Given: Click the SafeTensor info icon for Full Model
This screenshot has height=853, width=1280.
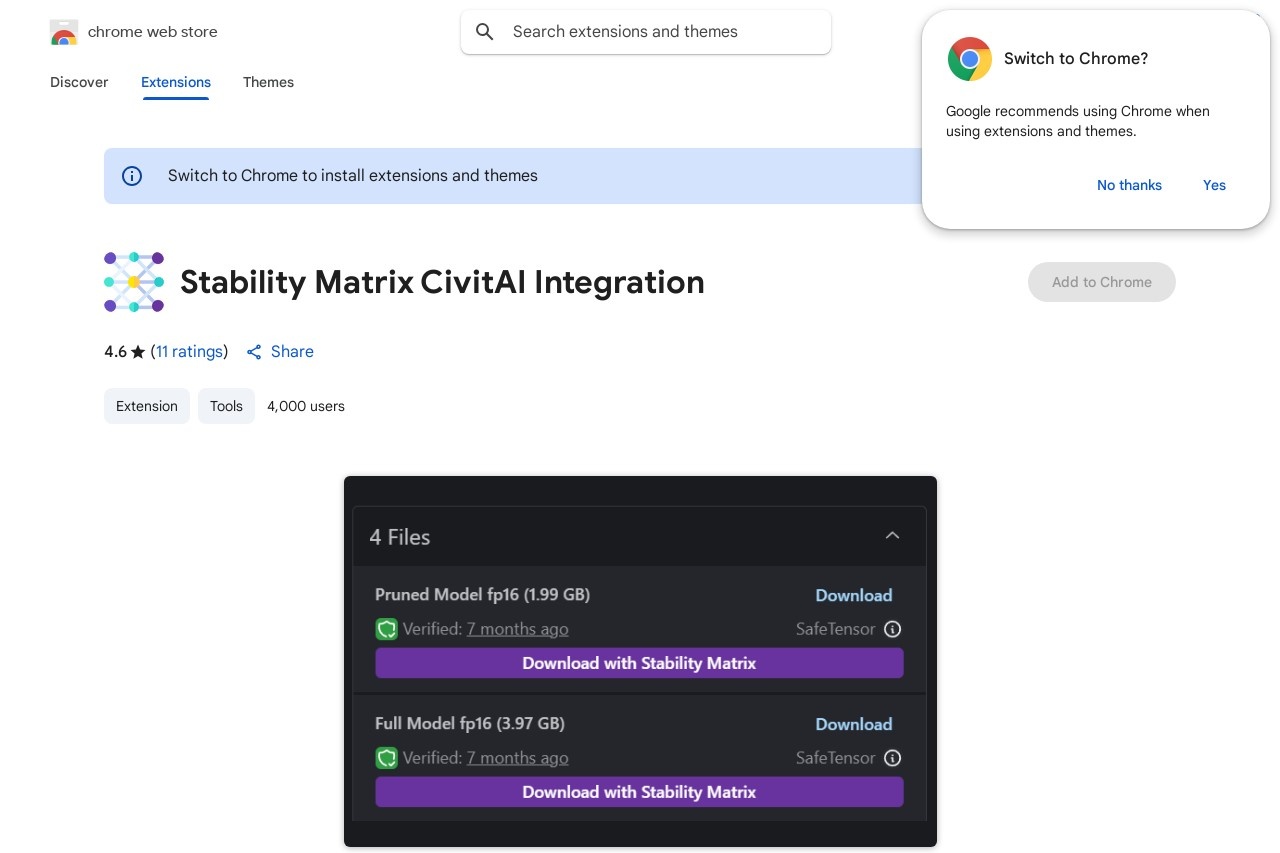Looking at the screenshot, I should pos(893,758).
